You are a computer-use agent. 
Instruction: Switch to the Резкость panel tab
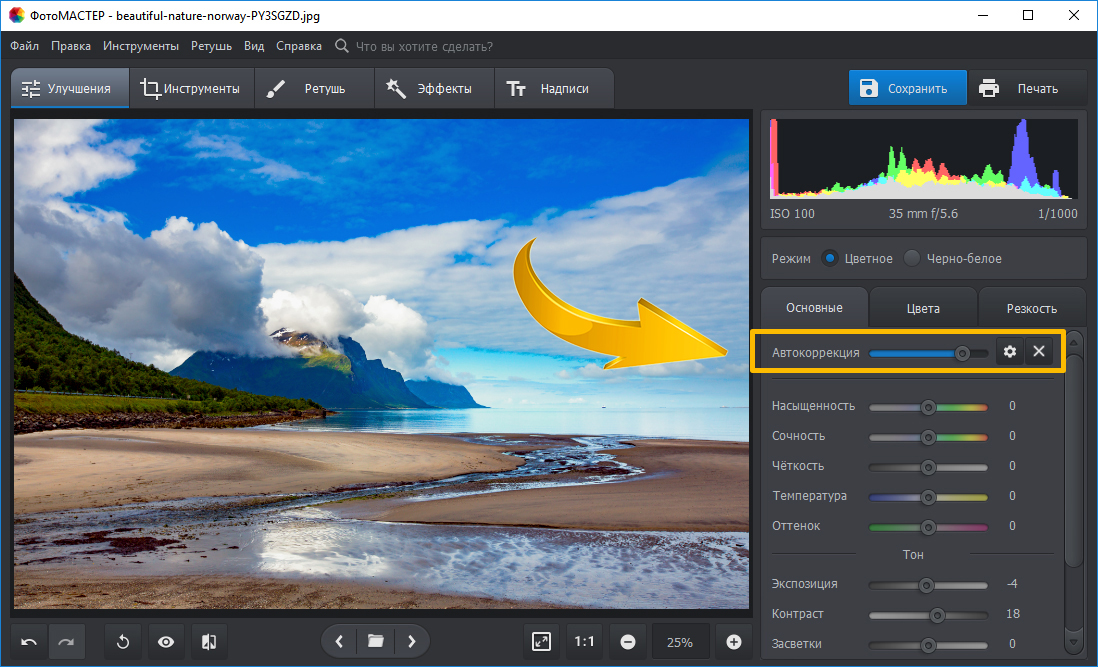tap(1031, 309)
